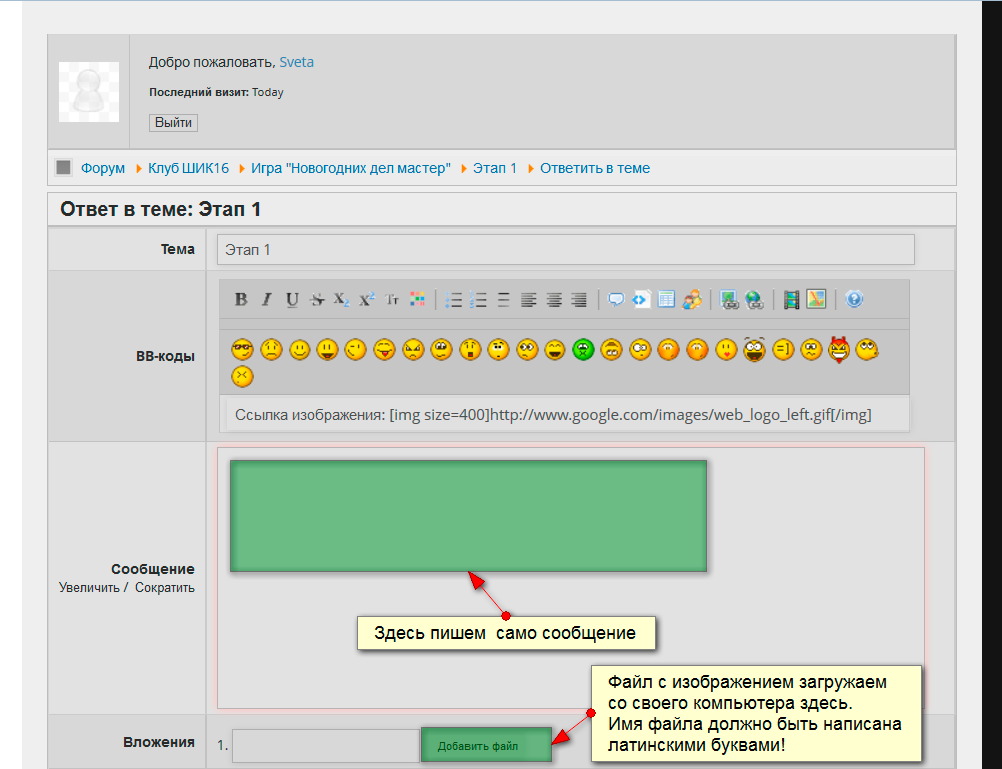The image size is (1002, 769).
Task: Insert superscript text tag
Action: 367,299
